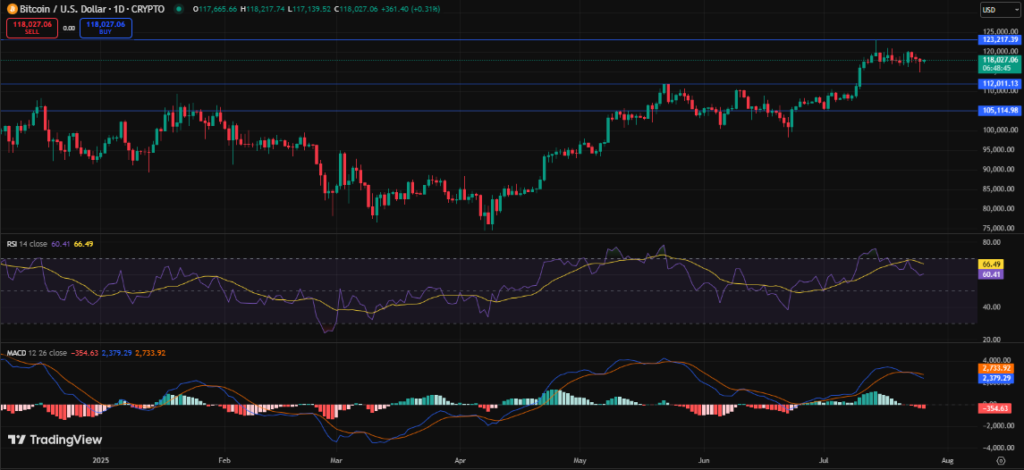Click the 85,000.00 price scale tick

(1000, 189)
